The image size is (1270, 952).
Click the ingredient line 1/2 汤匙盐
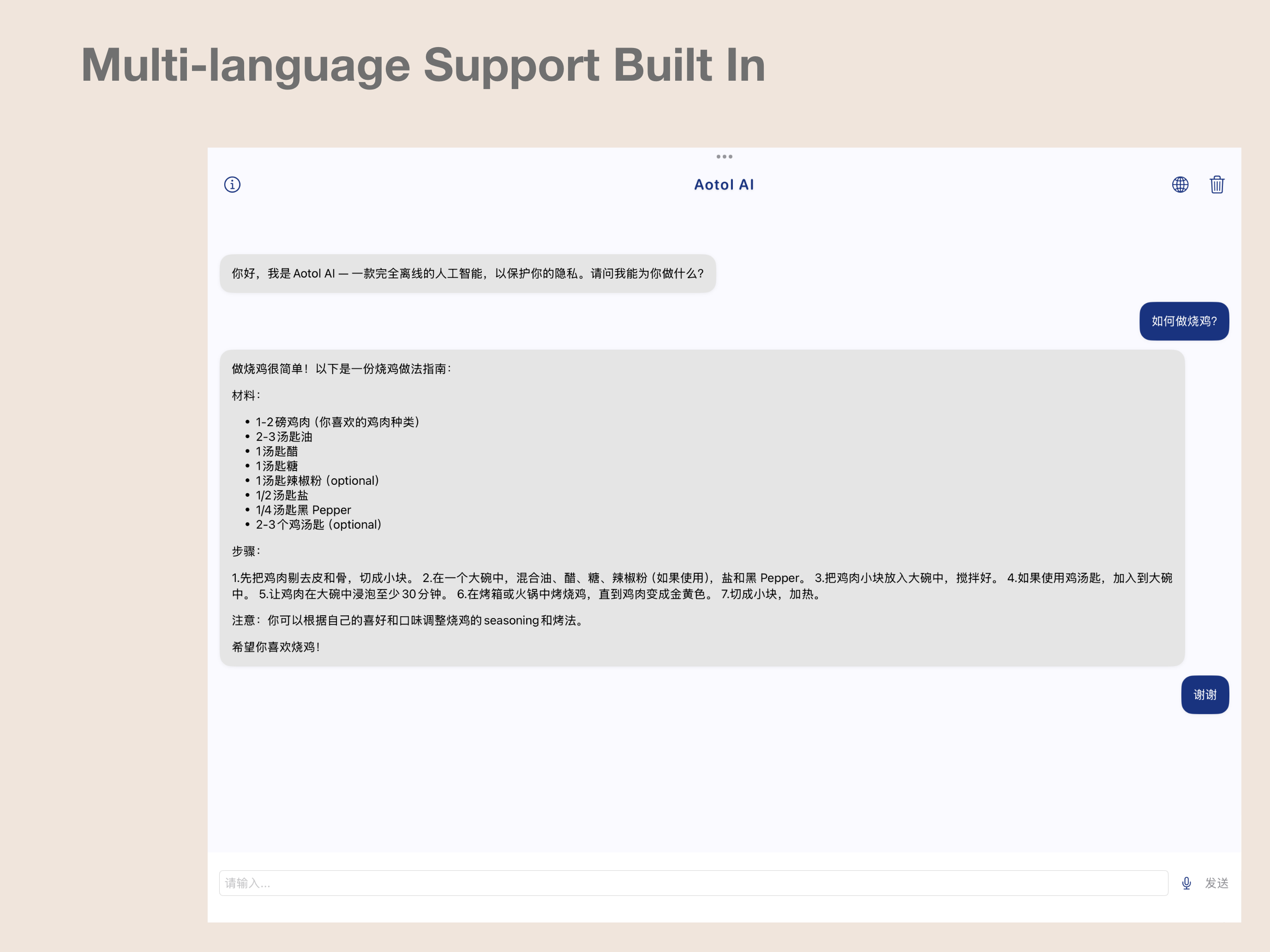tap(282, 496)
